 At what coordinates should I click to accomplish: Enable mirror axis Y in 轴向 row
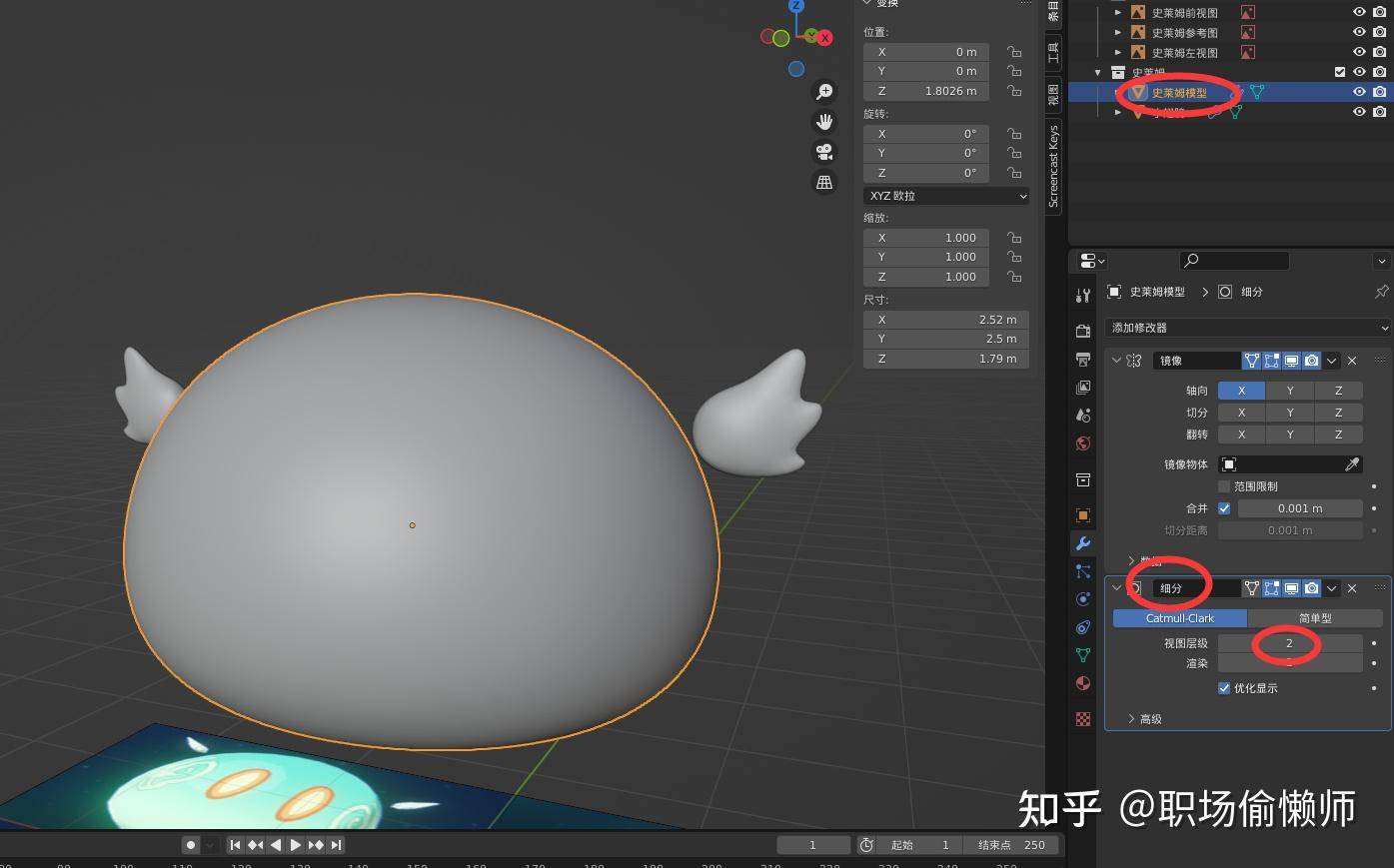pos(1290,391)
